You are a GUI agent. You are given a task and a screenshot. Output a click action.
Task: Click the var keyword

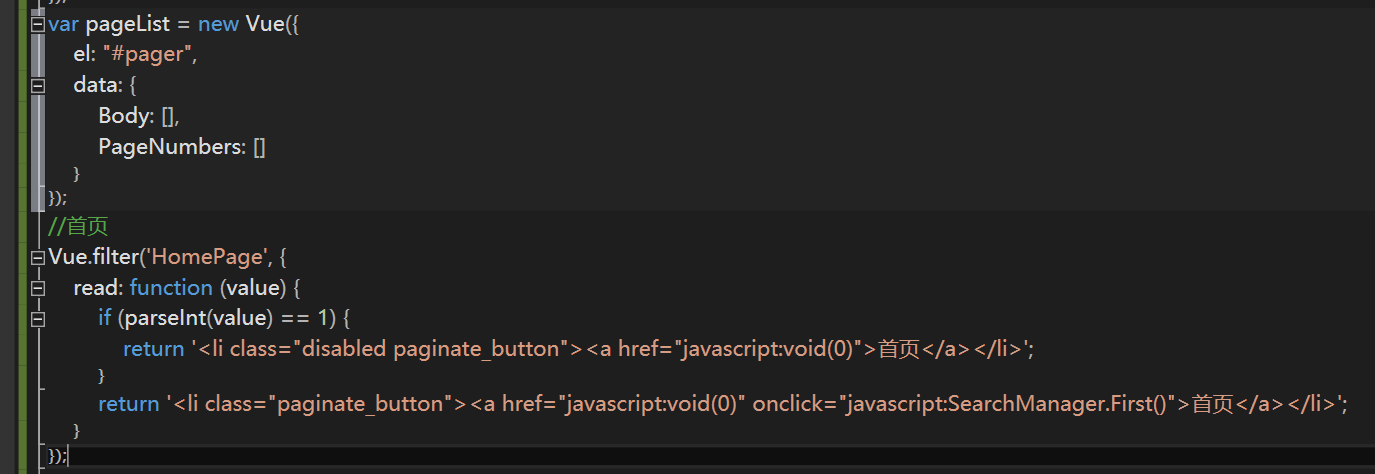tap(64, 24)
